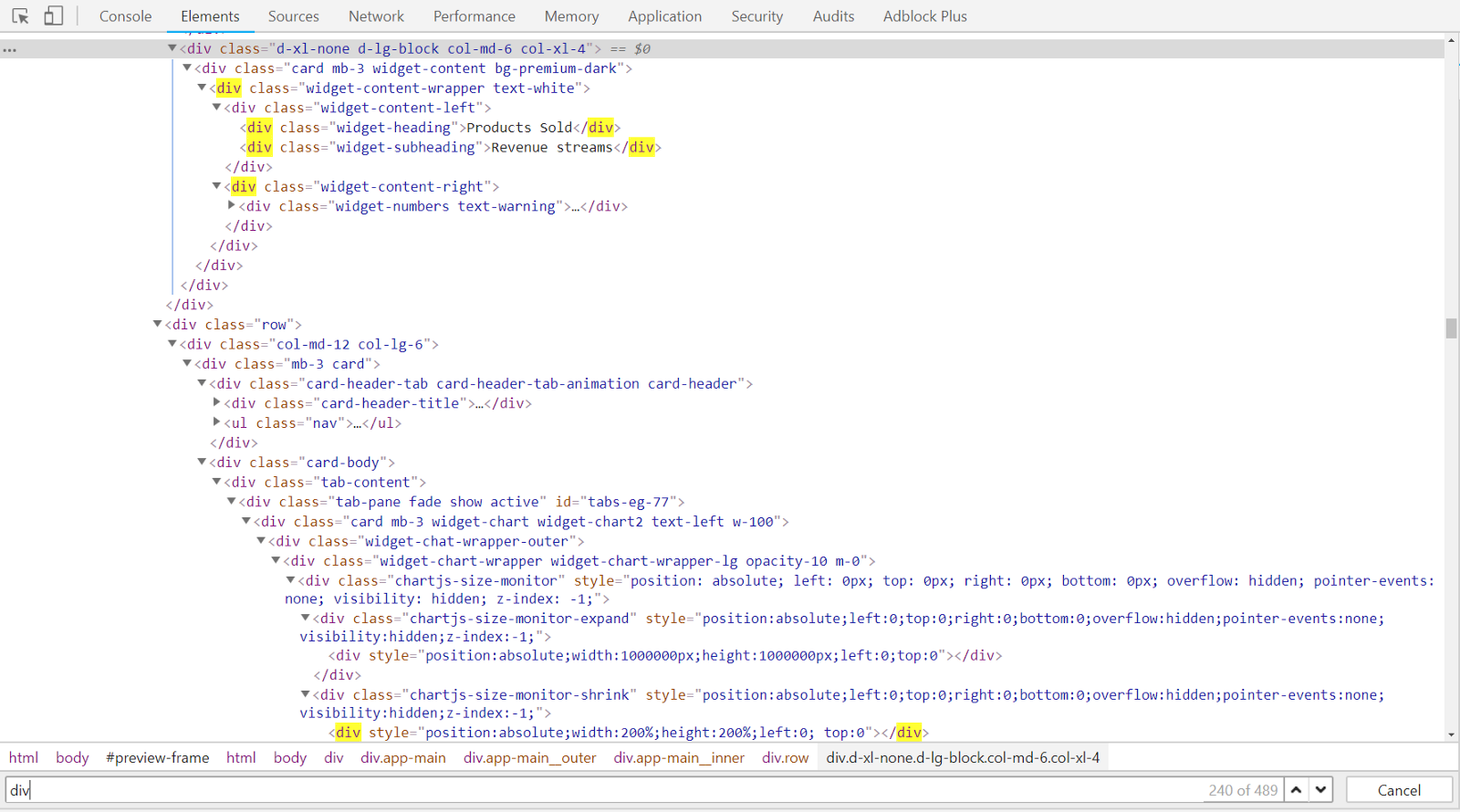Expand the widget-numbers text-warning div
This screenshot has width=1460, height=812.
pyautogui.click(x=232, y=206)
